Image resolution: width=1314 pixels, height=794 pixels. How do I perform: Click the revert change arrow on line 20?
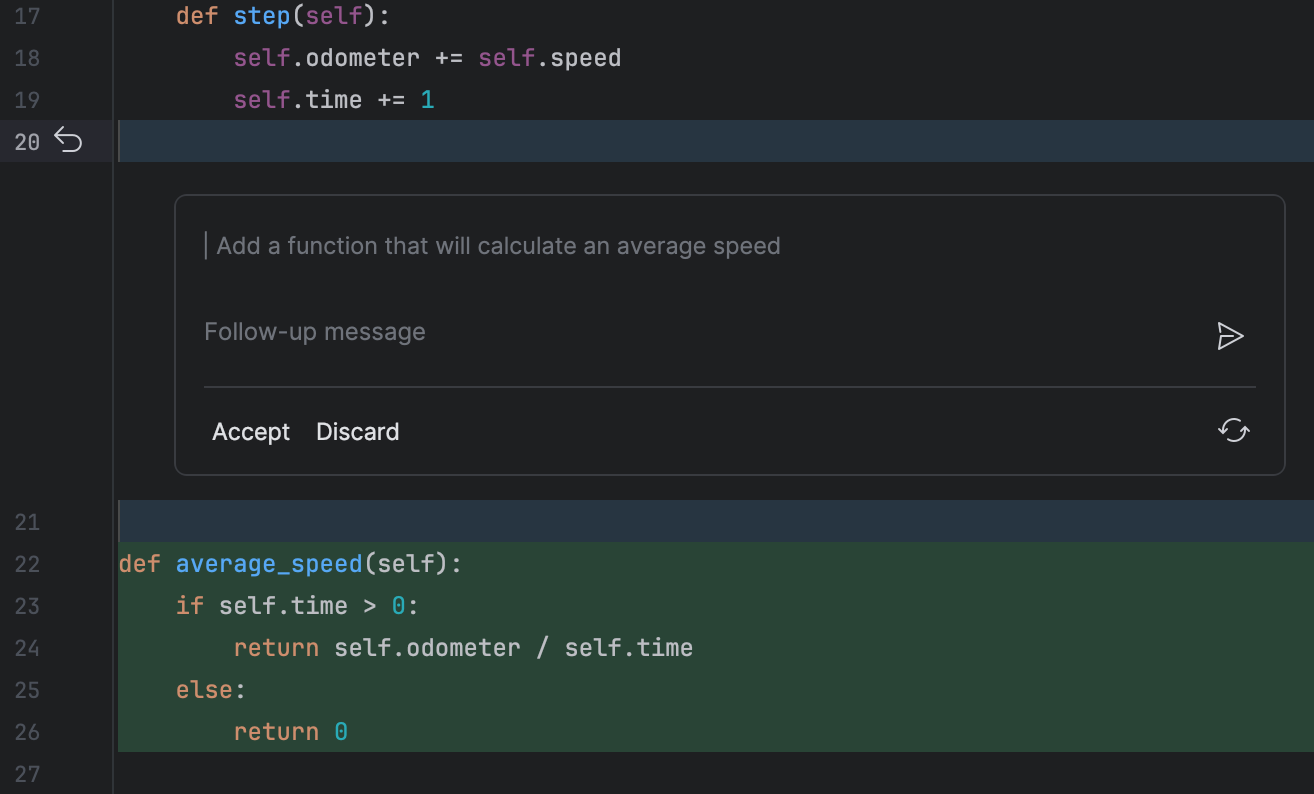[68, 141]
